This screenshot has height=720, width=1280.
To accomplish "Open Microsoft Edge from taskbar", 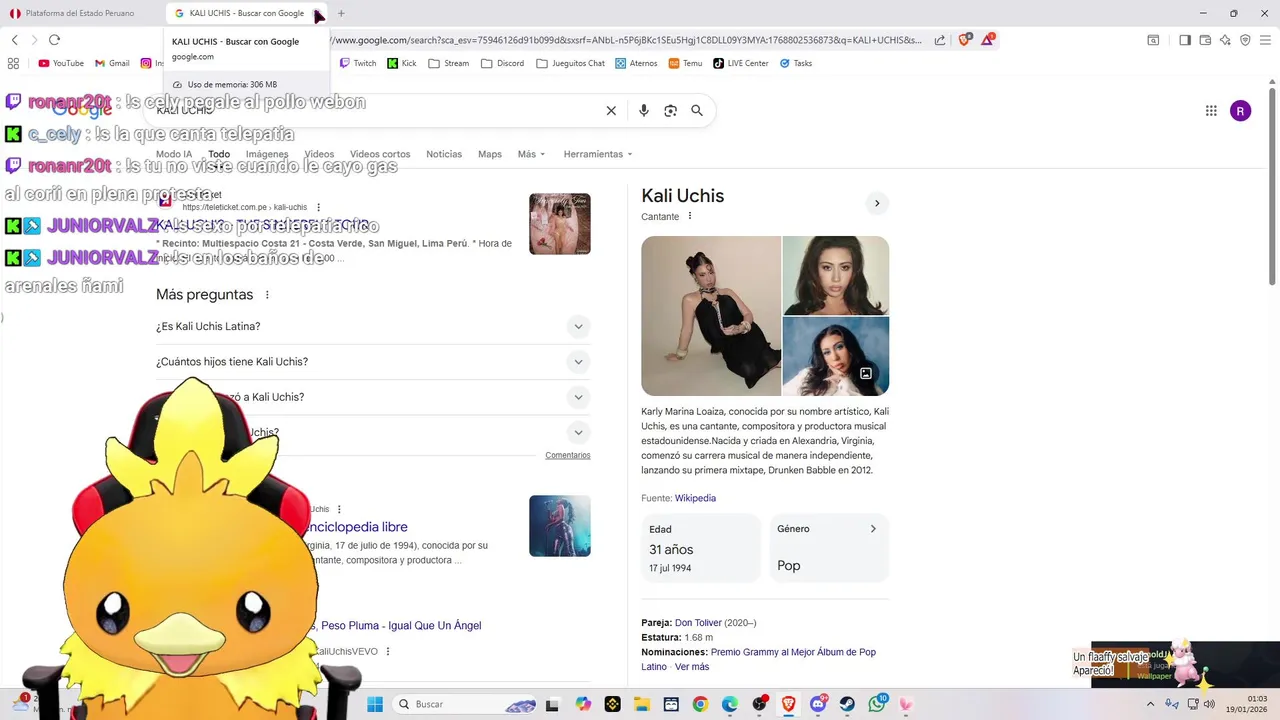I will (730, 704).
